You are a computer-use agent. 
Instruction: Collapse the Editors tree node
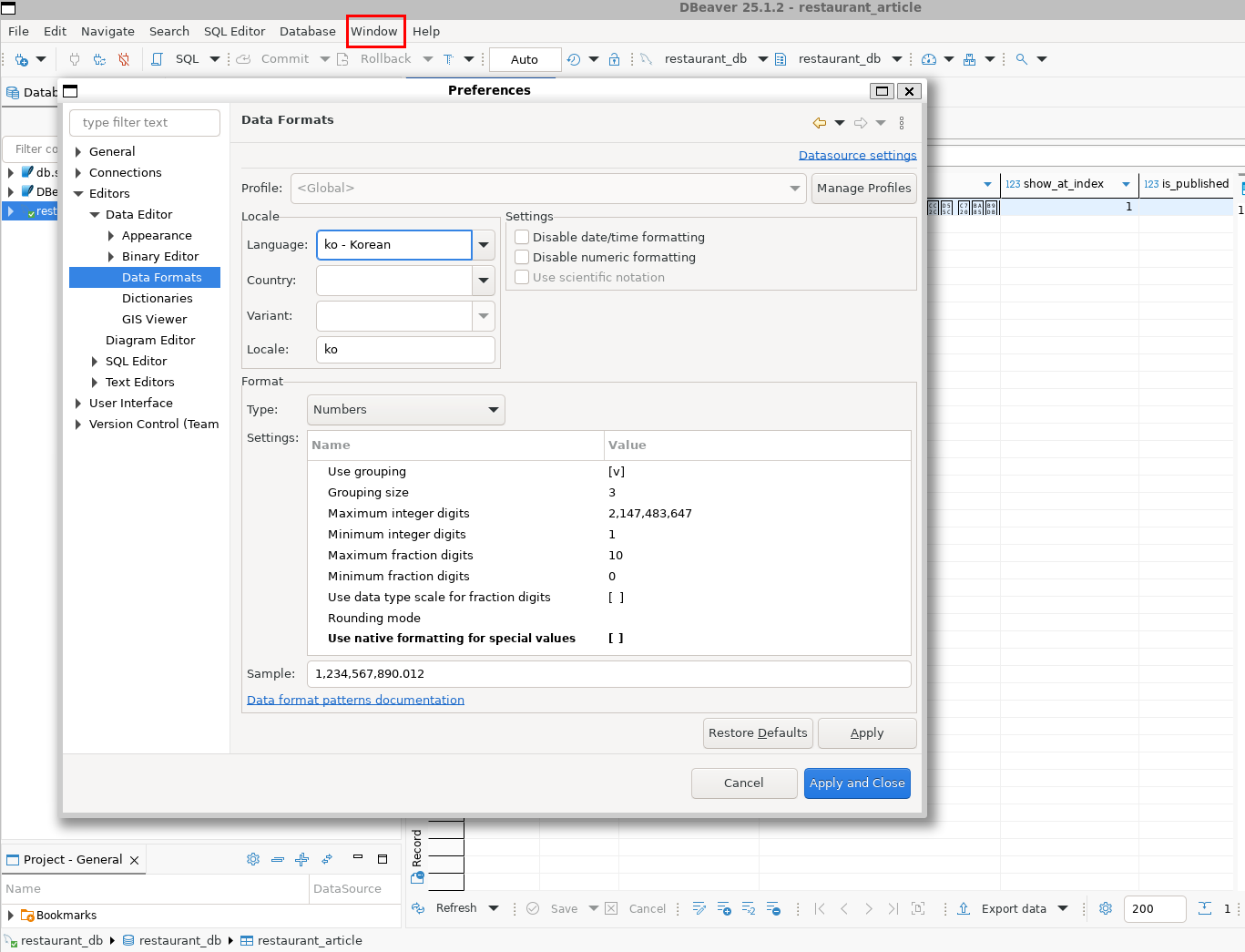tap(78, 194)
